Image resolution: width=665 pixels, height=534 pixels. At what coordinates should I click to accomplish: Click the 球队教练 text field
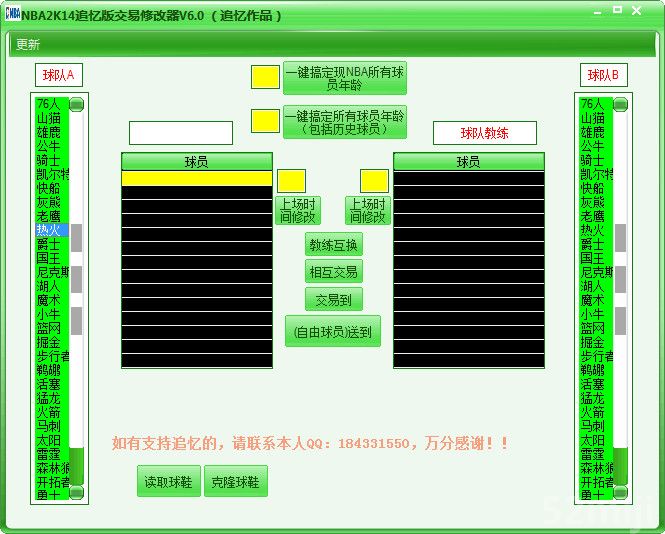pyautogui.click(x=484, y=133)
